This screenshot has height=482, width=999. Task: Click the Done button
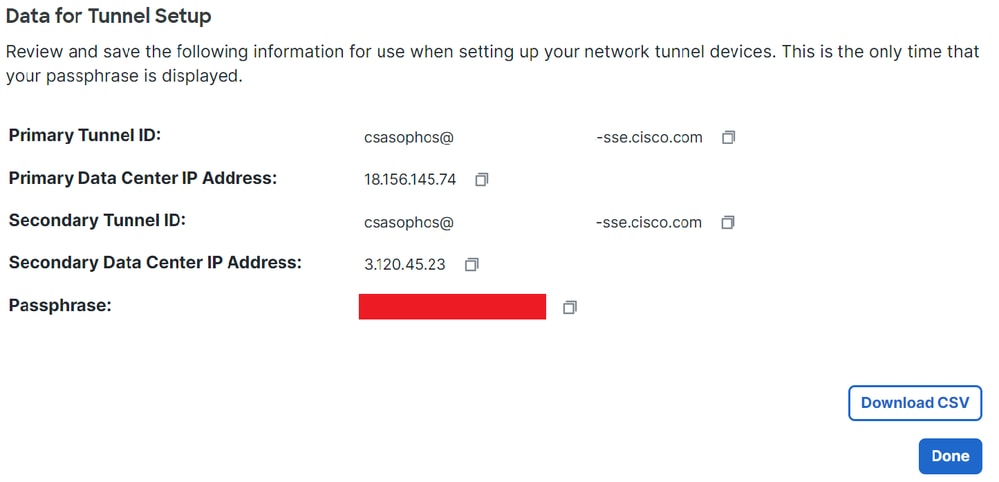point(950,456)
